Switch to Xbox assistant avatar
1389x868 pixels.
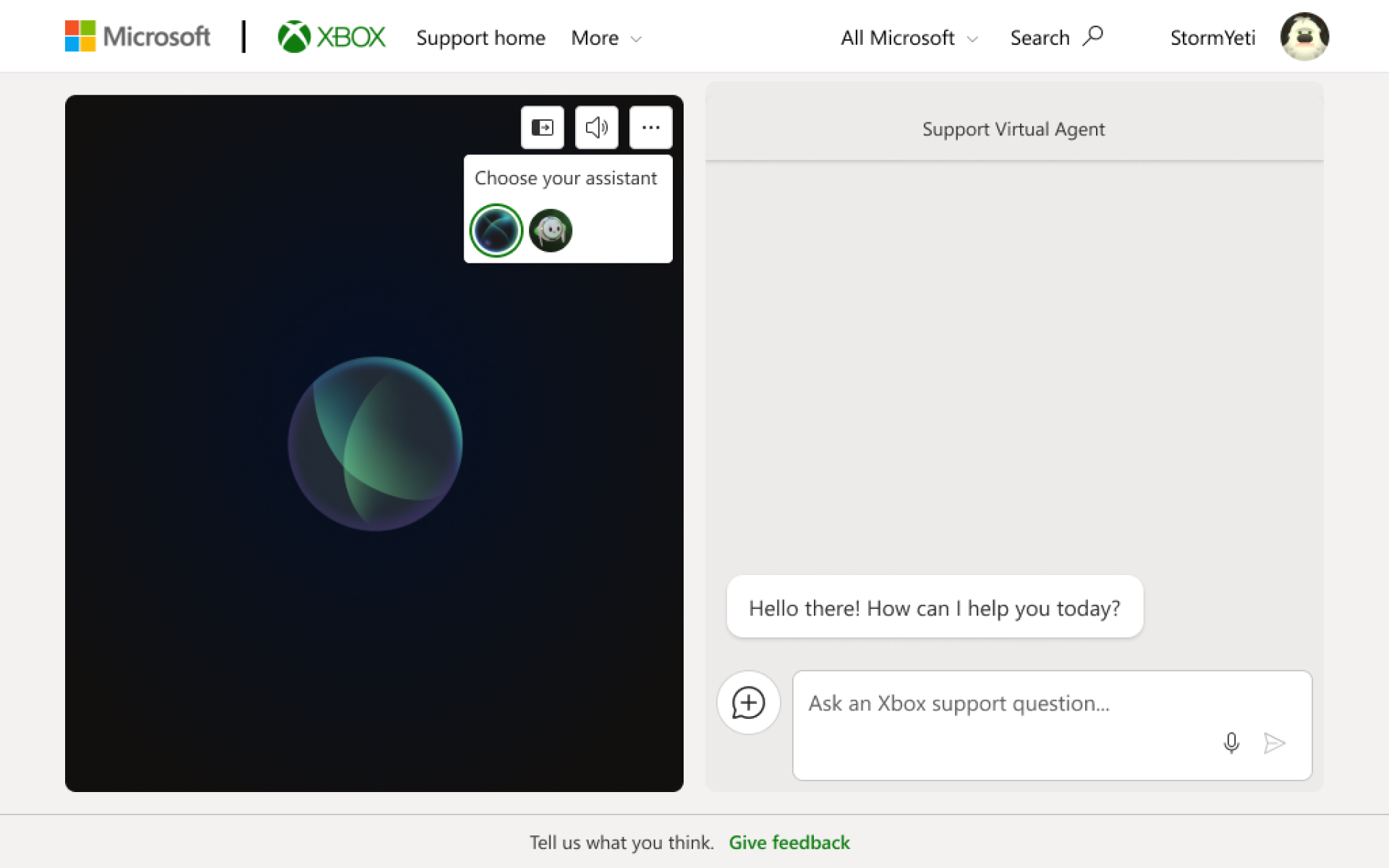495,231
